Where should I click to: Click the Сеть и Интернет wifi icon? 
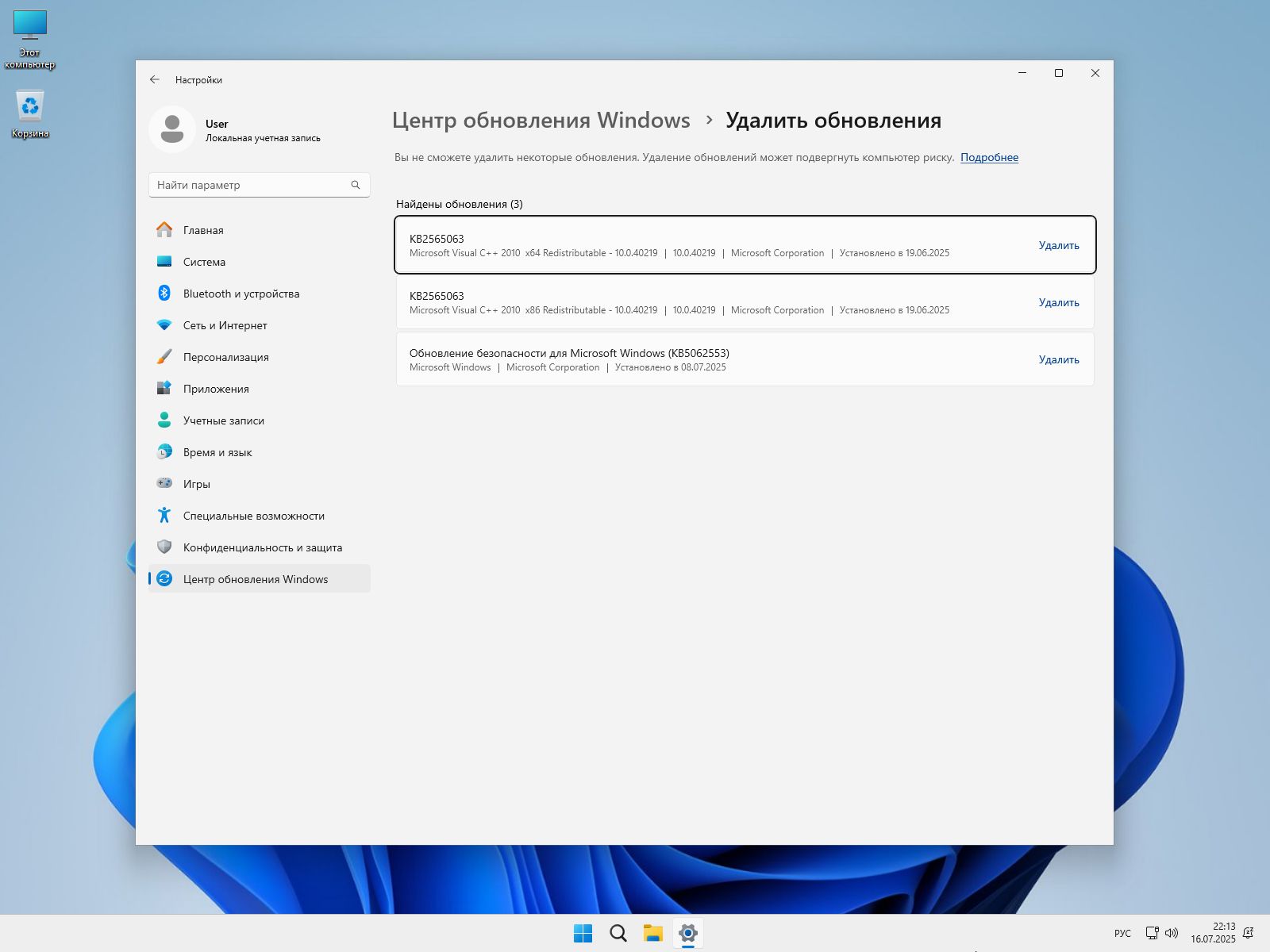click(164, 325)
